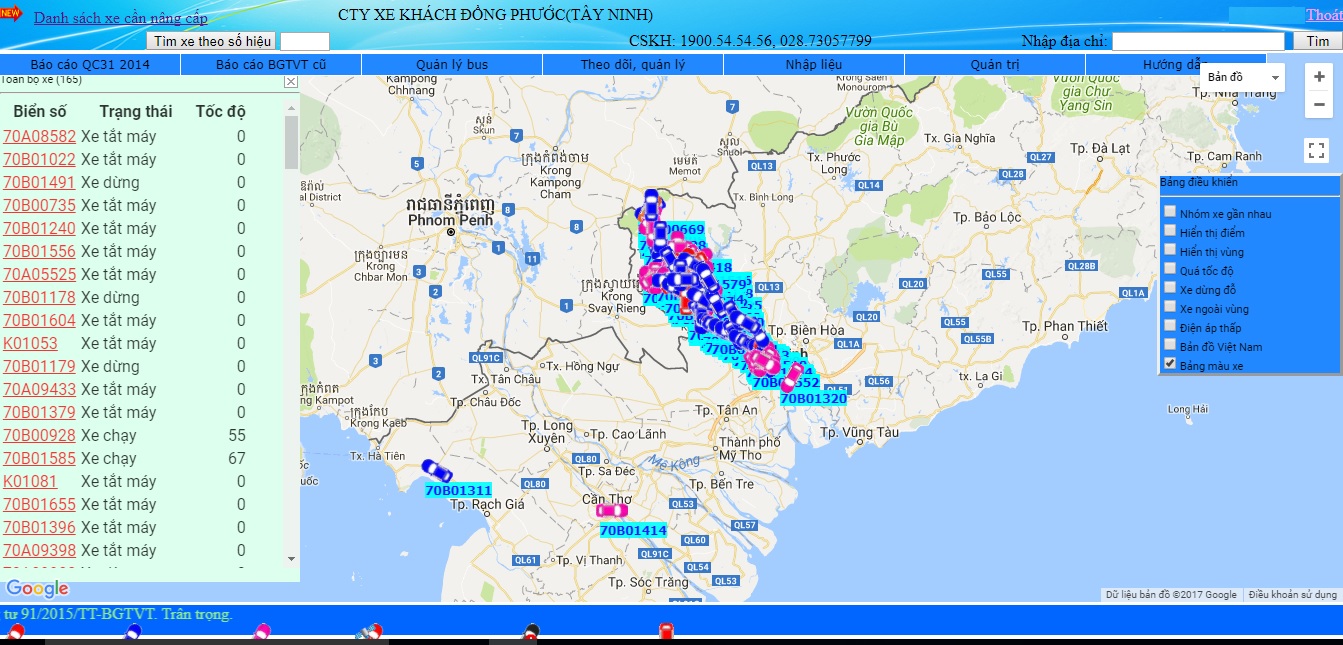Viewport: 1343px width, 645px height.
Task: Click the Tìm address search button
Action: [x=1317, y=41]
